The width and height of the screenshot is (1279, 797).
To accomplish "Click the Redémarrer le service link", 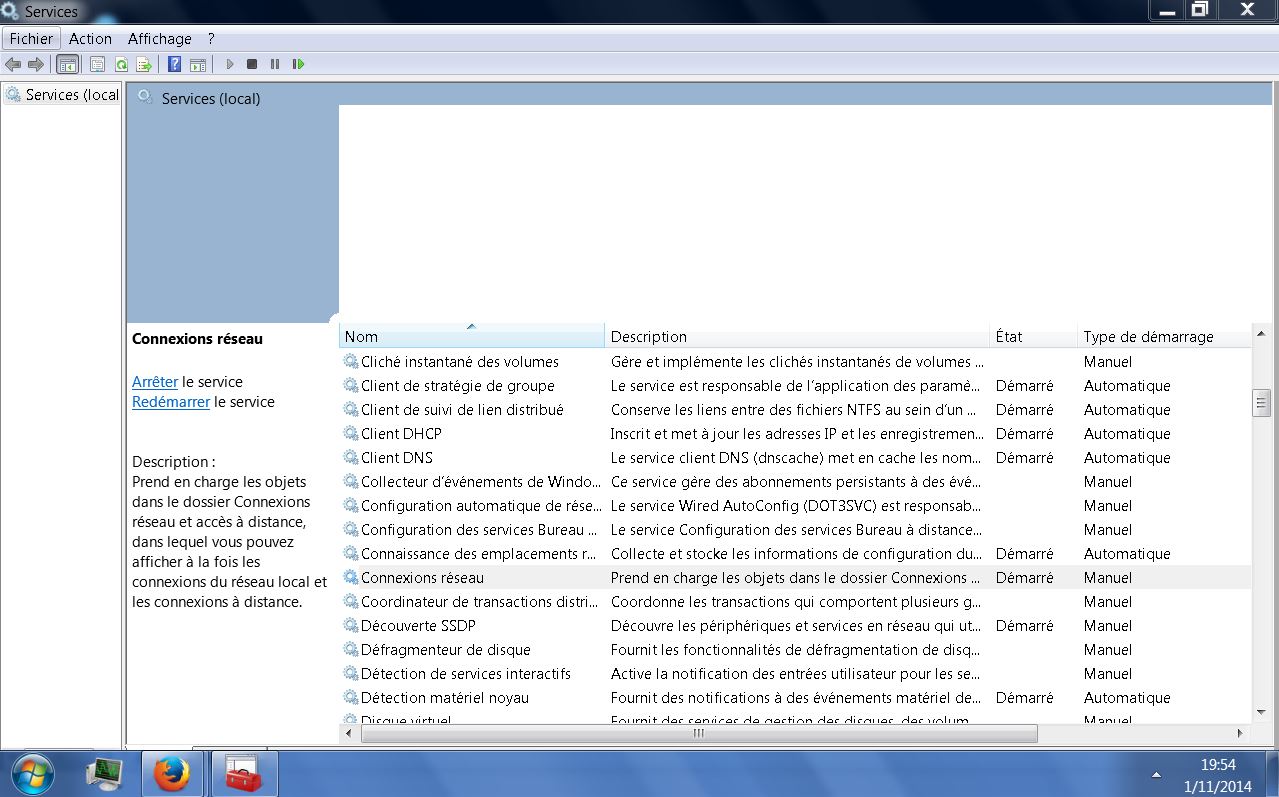I will (171, 401).
